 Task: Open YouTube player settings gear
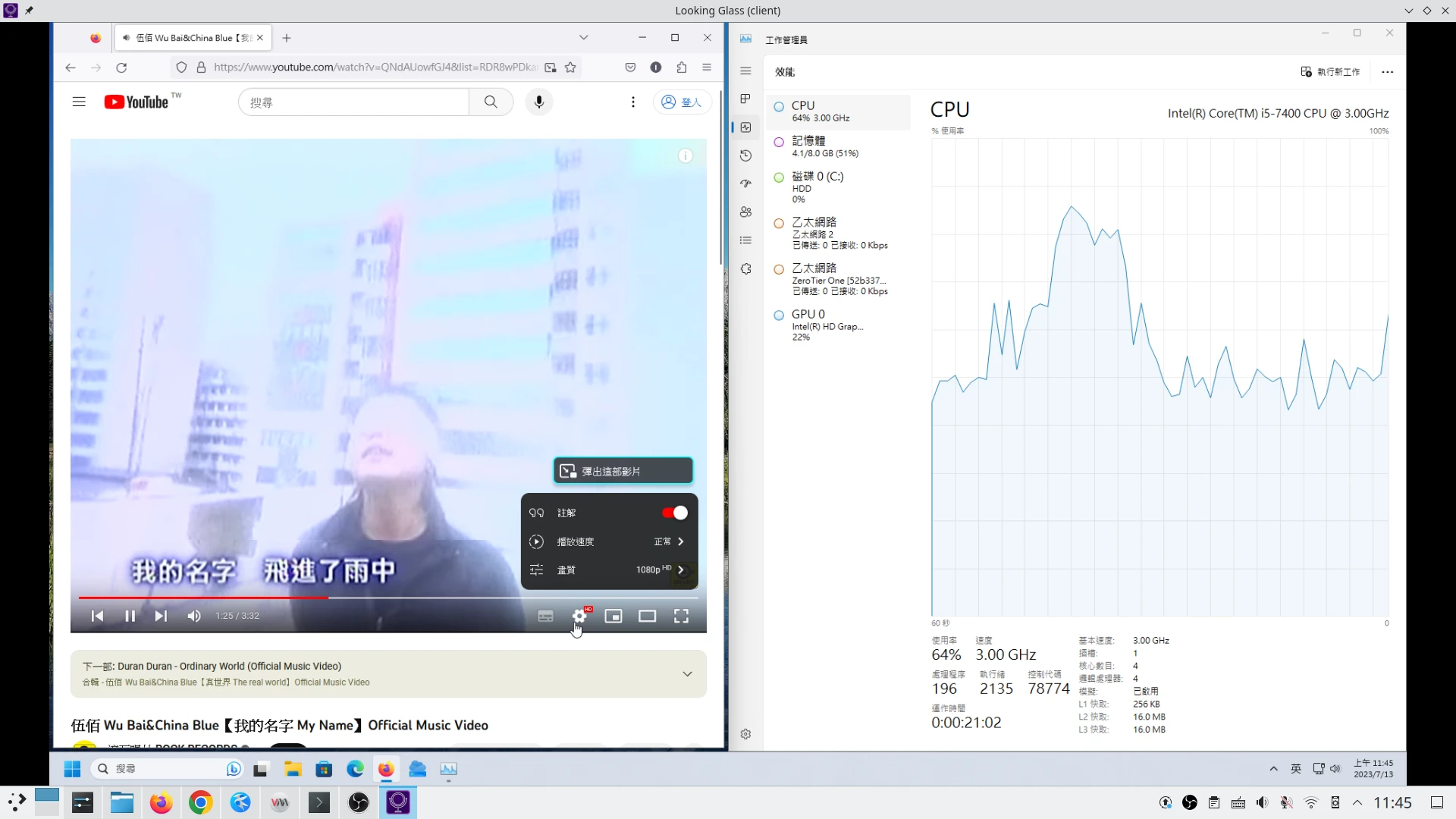(x=579, y=616)
